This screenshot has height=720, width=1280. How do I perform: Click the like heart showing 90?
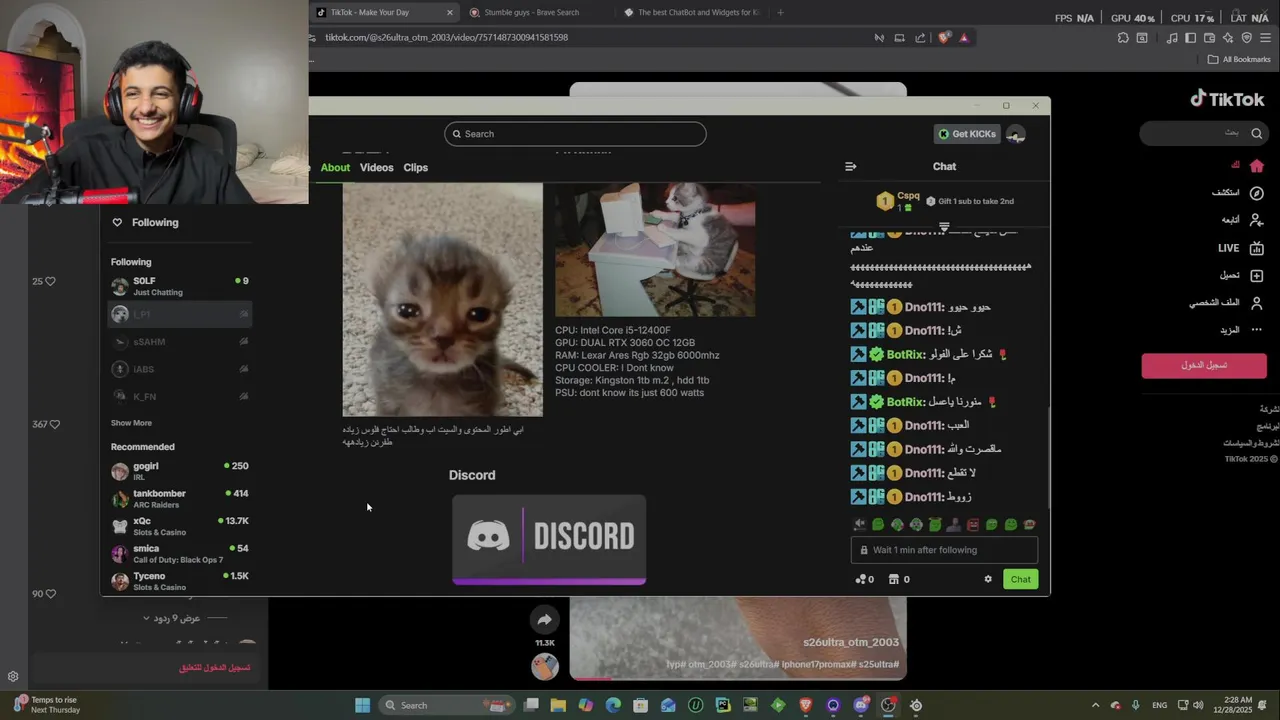click(x=50, y=593)
